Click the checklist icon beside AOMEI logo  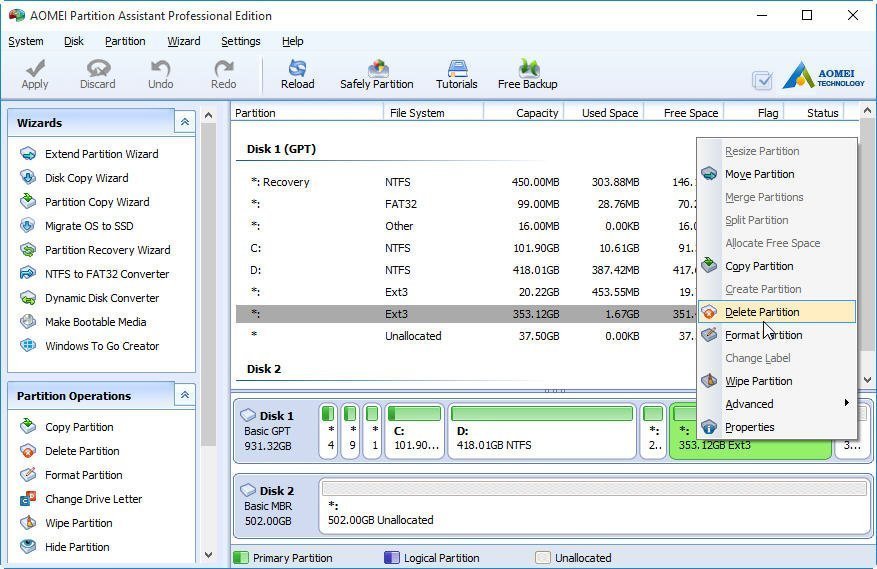click(762, 80)
